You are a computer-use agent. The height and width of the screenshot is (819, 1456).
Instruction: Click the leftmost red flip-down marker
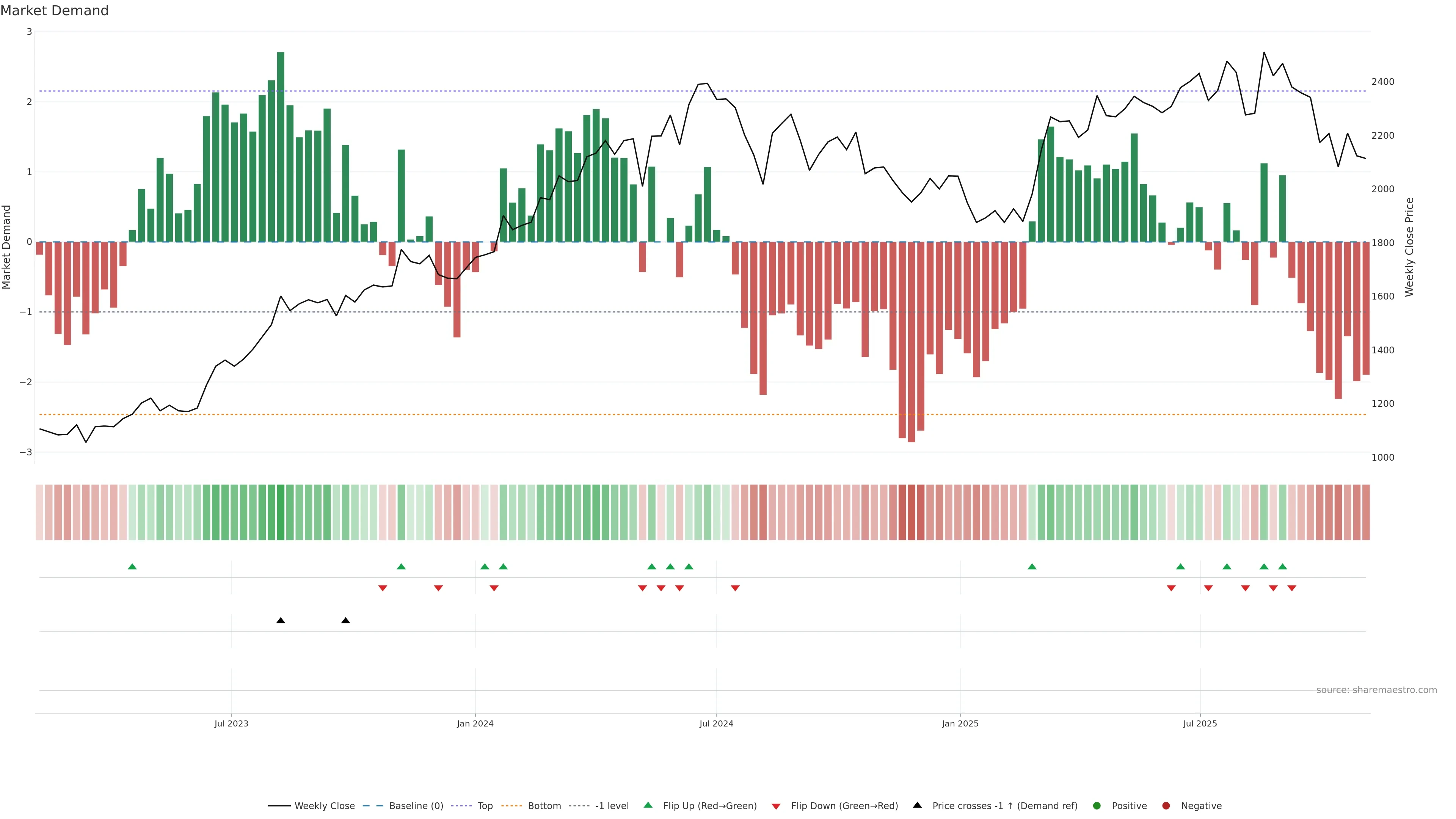(x=383, y=588)
